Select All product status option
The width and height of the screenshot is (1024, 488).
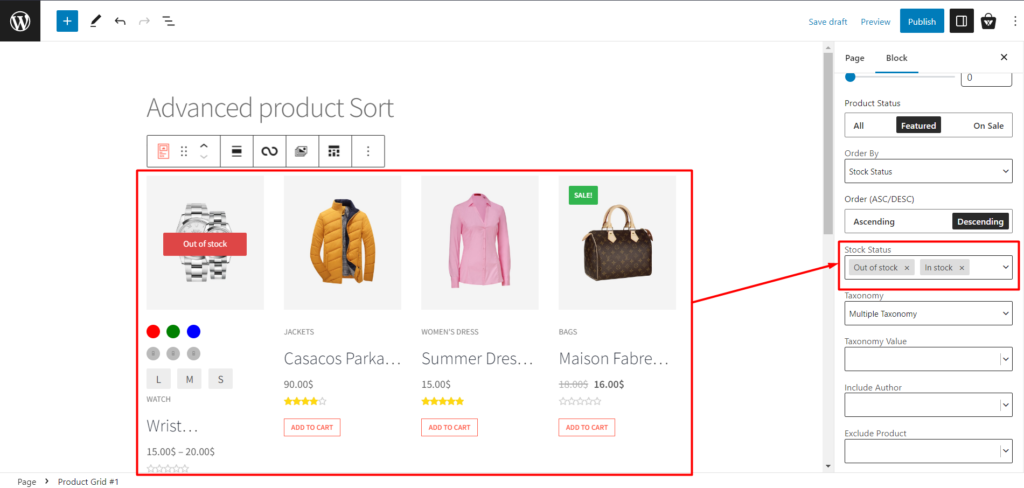click(x=858, y=125)
